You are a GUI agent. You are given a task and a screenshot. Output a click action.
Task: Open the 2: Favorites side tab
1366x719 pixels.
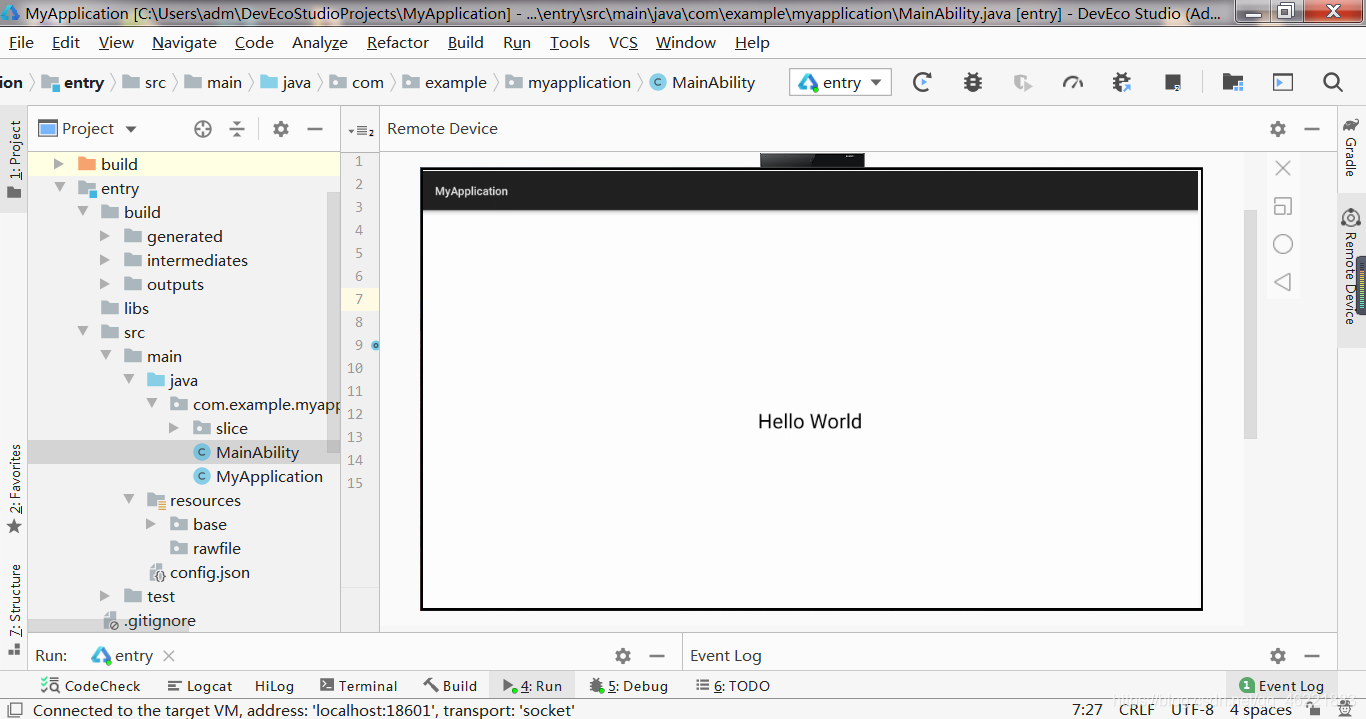click(x=14, y=489)
